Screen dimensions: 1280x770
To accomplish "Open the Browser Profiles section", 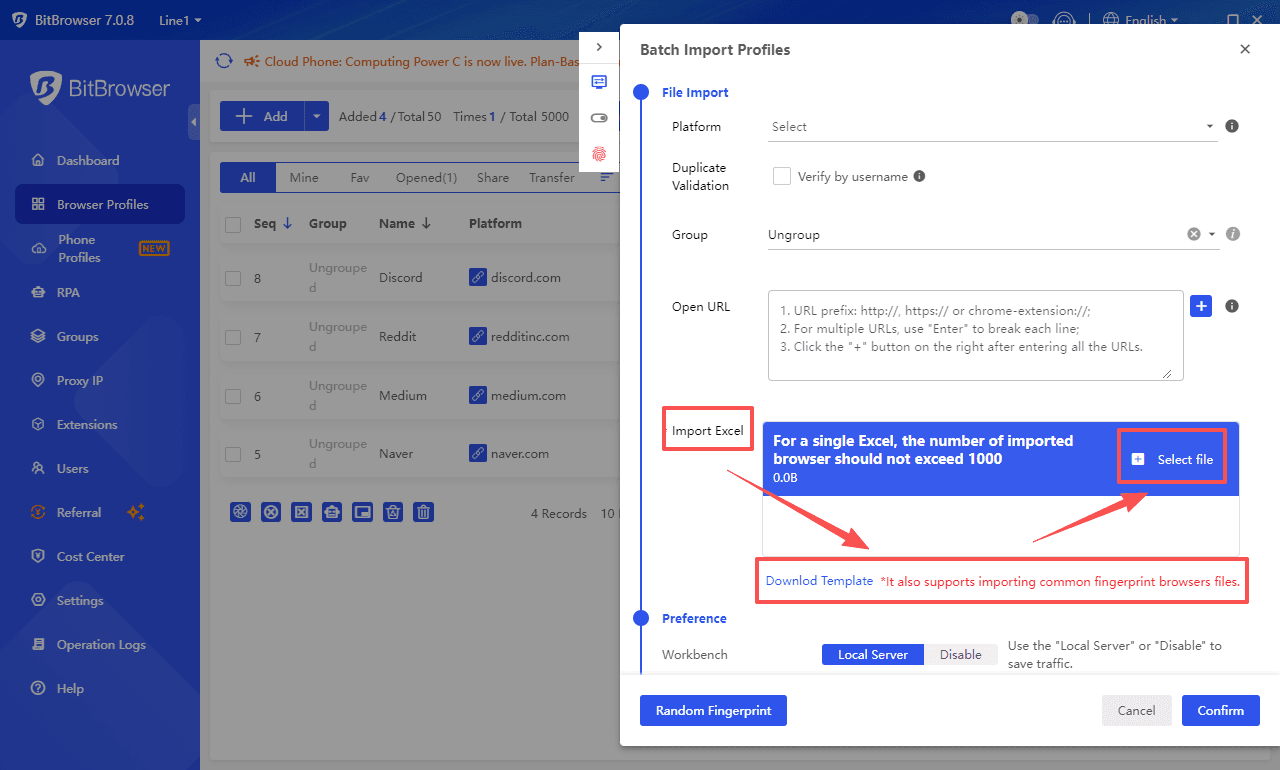I will click(100, 204).
